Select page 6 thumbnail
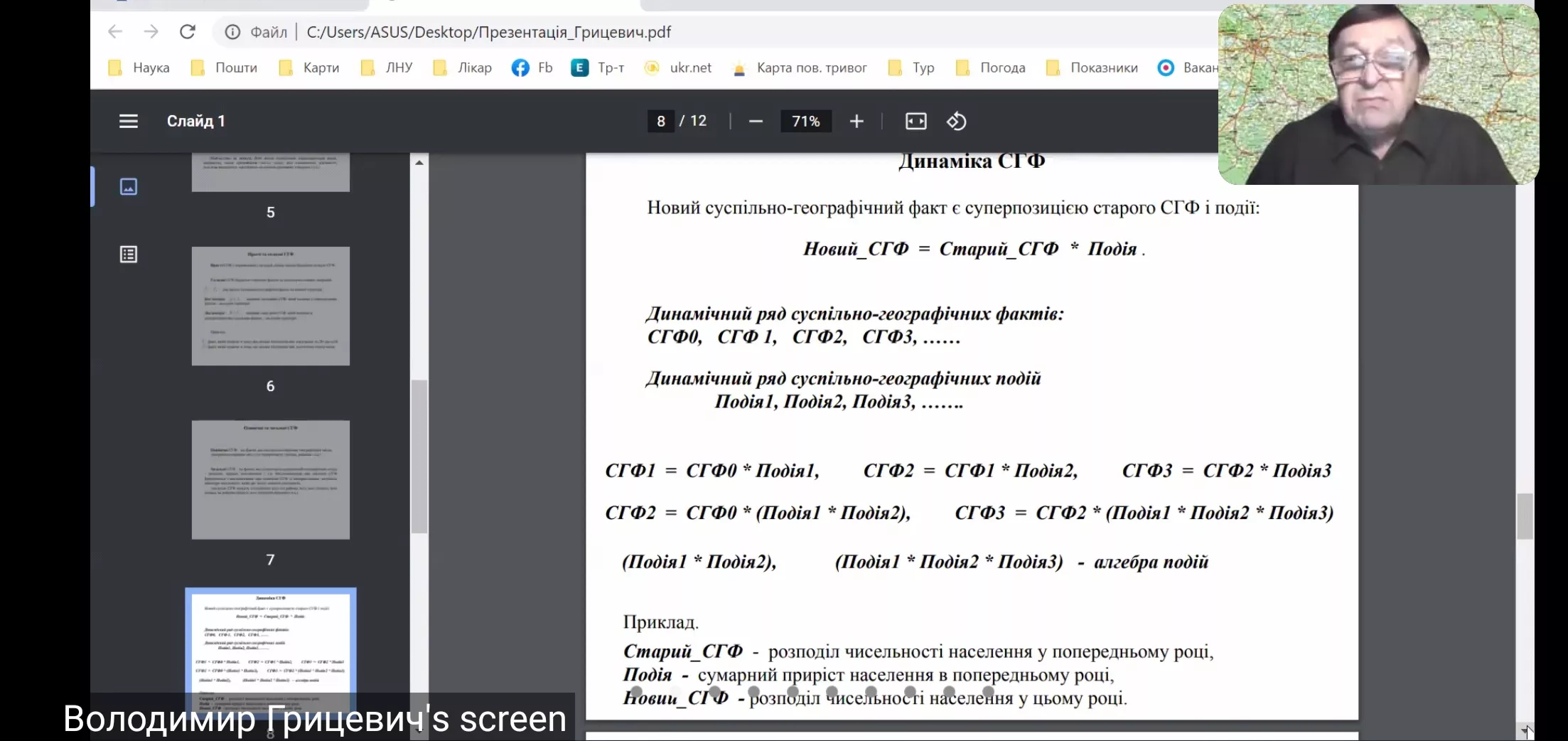The height and width of the screenshot is (741, 1568). 270,306
